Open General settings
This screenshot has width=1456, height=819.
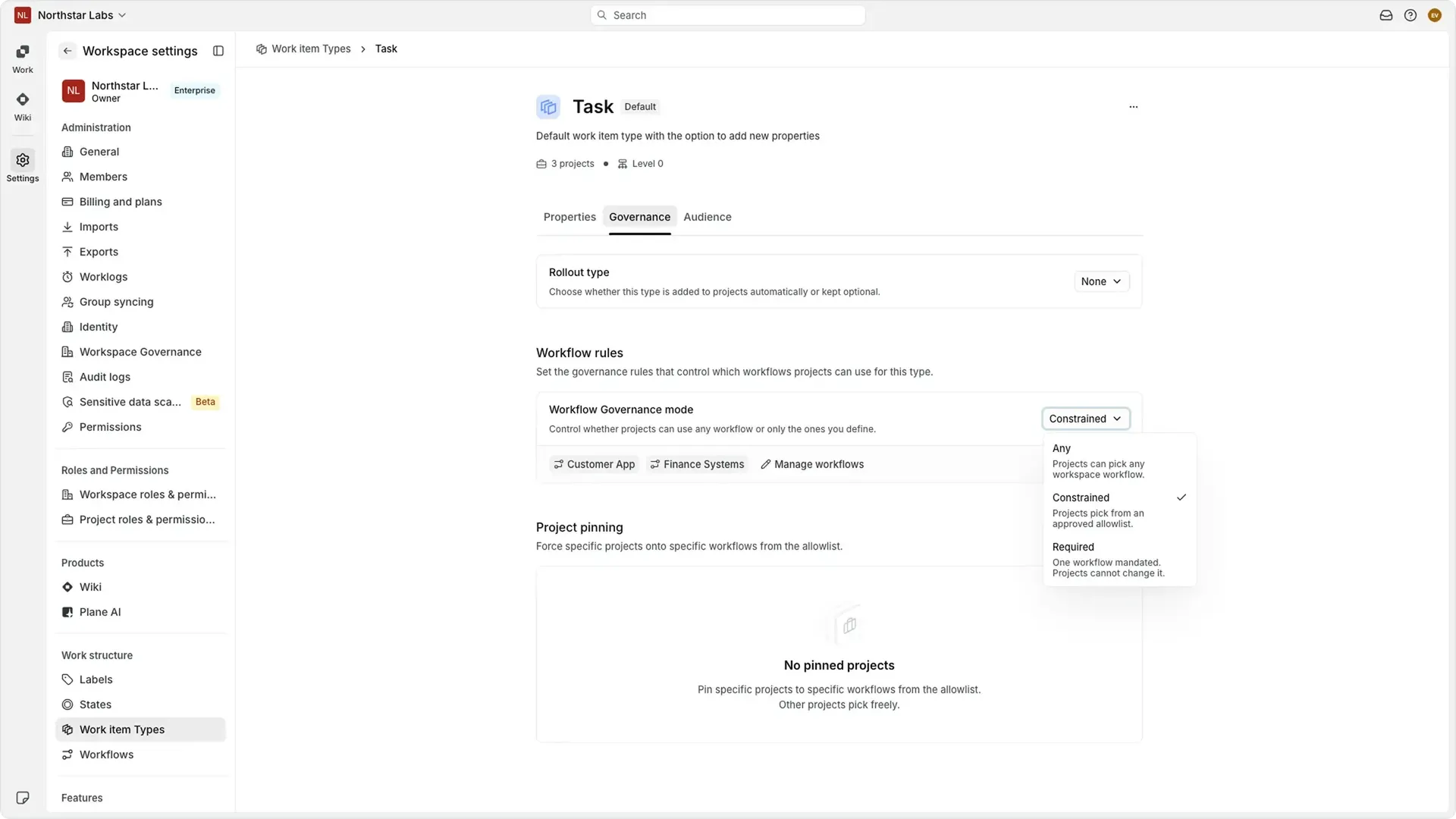[140, 152]
